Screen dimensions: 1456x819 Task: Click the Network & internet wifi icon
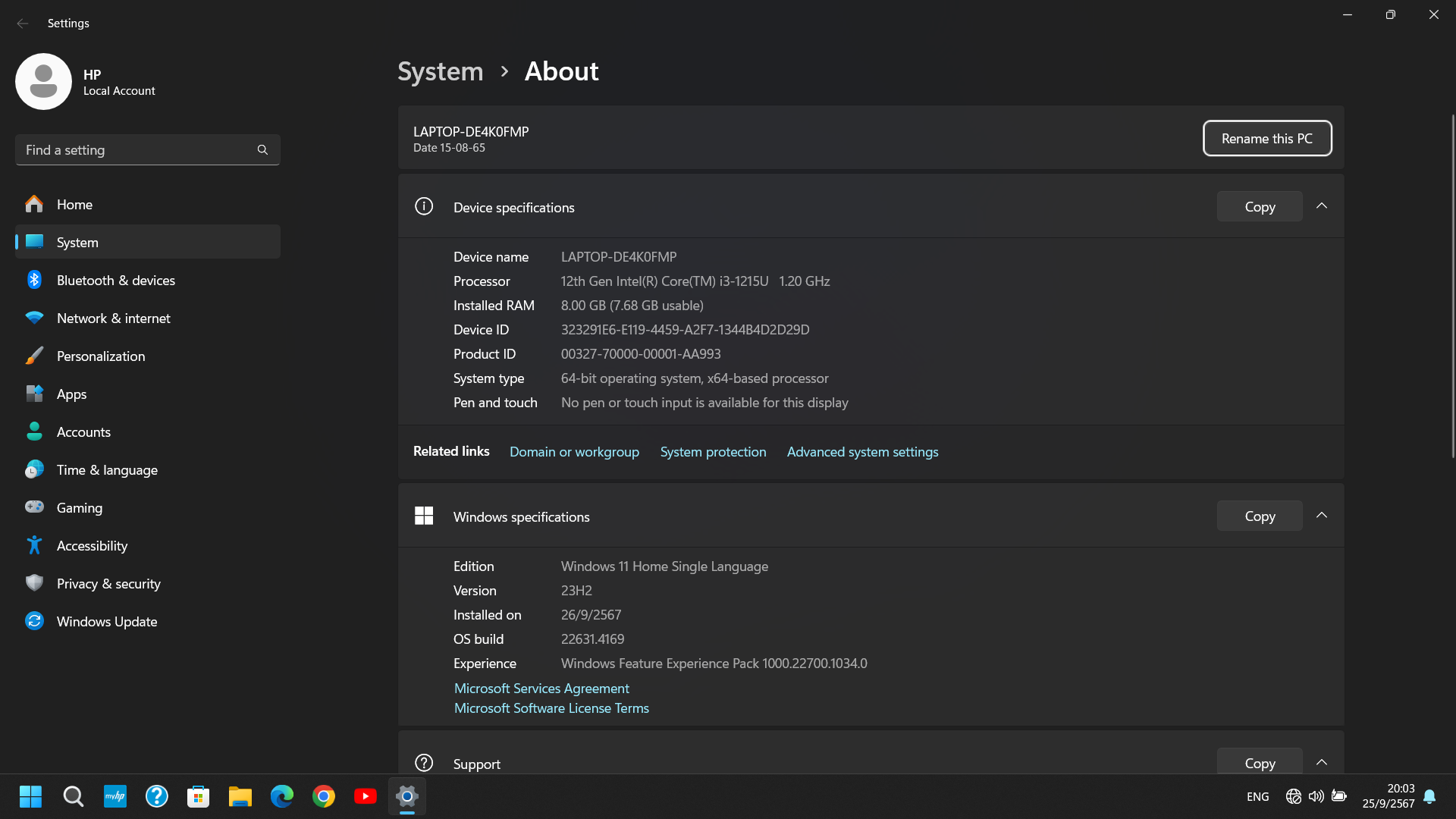[x=34, y=318]
